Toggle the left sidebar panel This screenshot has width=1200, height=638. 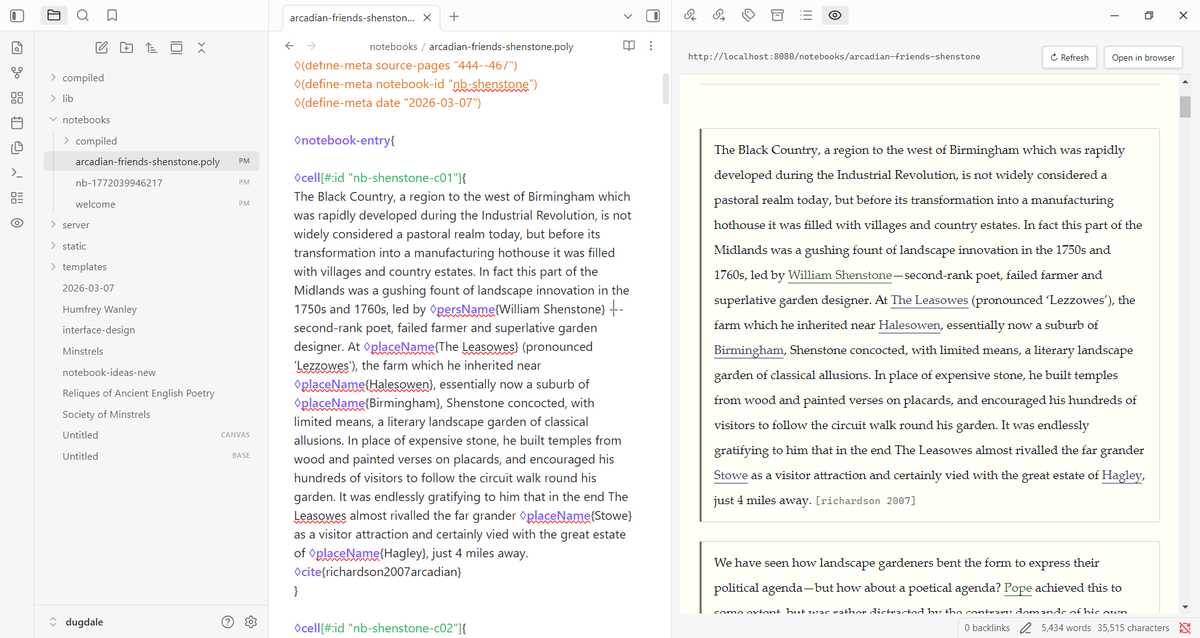[17, 15]
